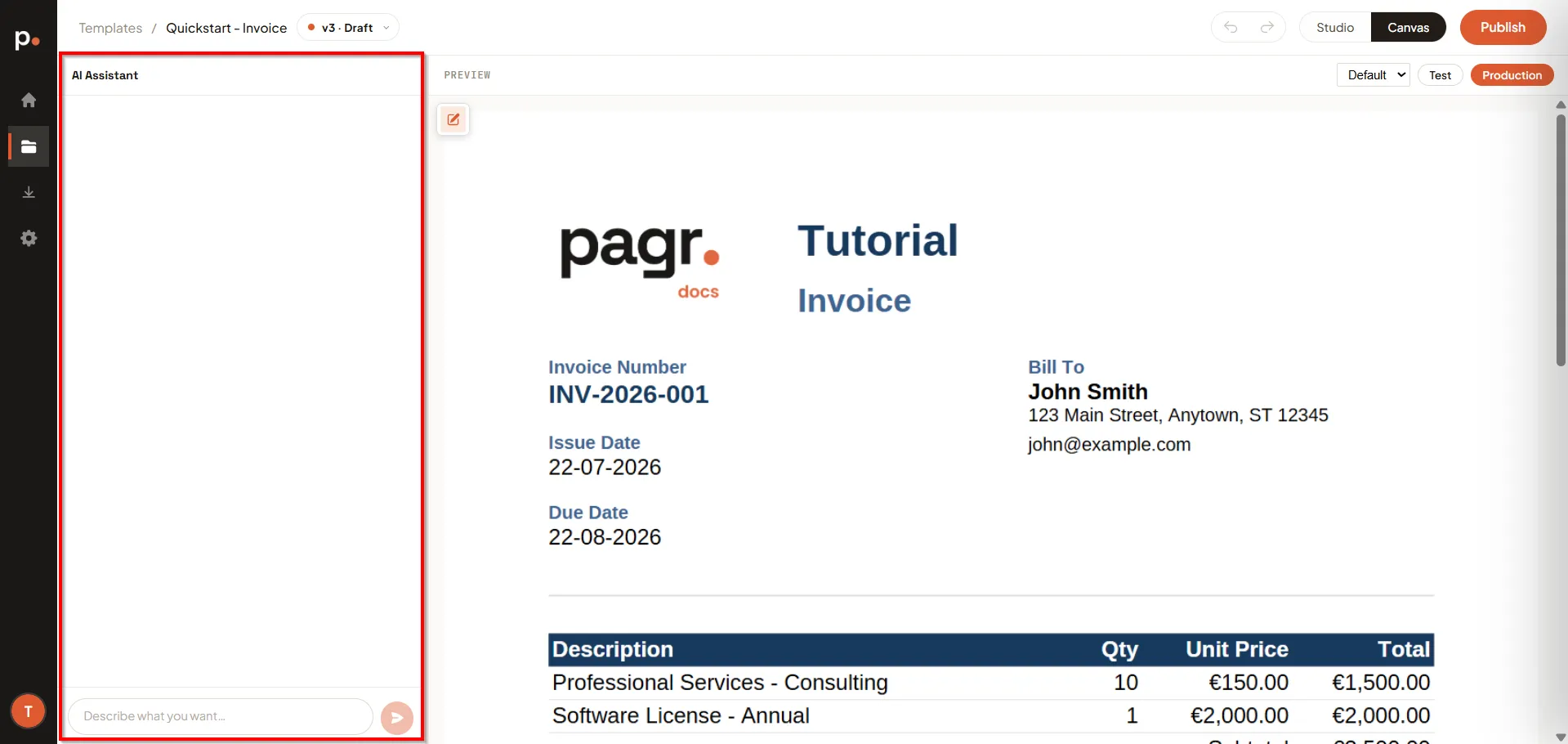
Task: Open the v3 Draft version dropdown
Action: [348, 28]
